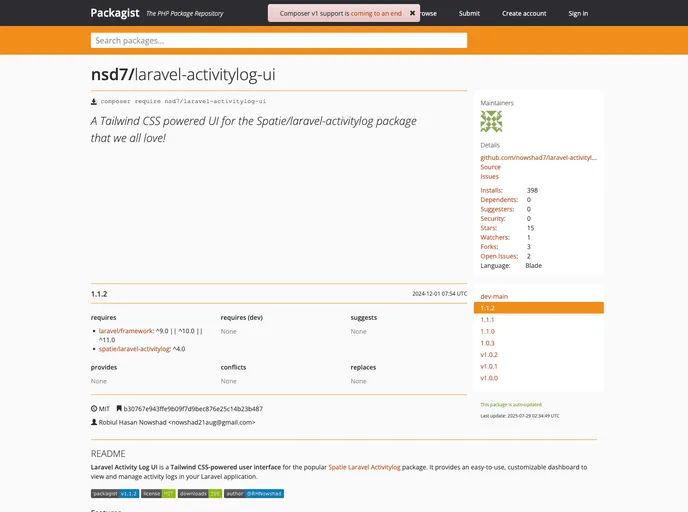Open the Suggesters link
The width and height of the screenshot is (688, 512).
(x=497, y=209)
